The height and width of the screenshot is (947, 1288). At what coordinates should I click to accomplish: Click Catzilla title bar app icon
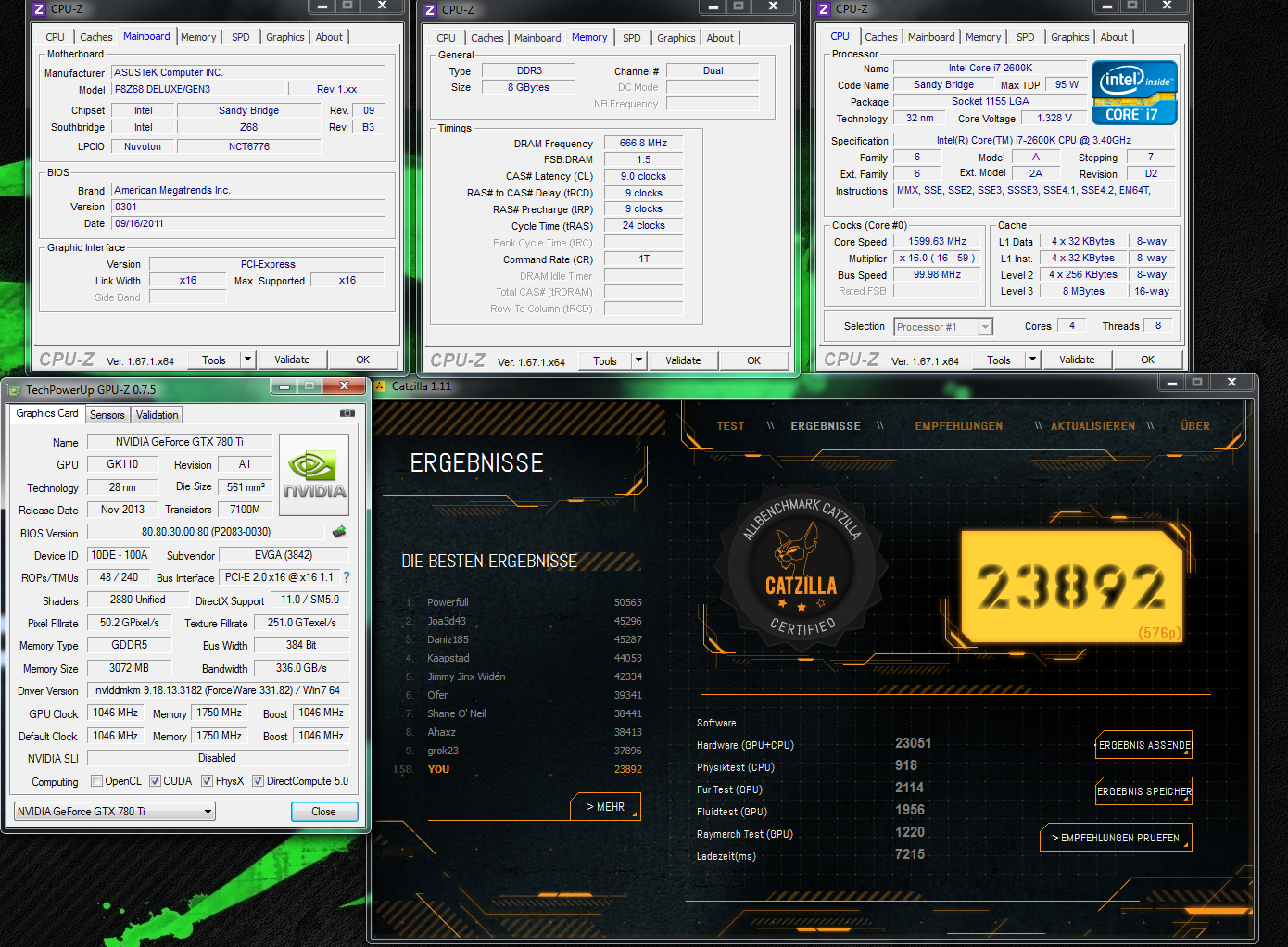tap(380, 385)
